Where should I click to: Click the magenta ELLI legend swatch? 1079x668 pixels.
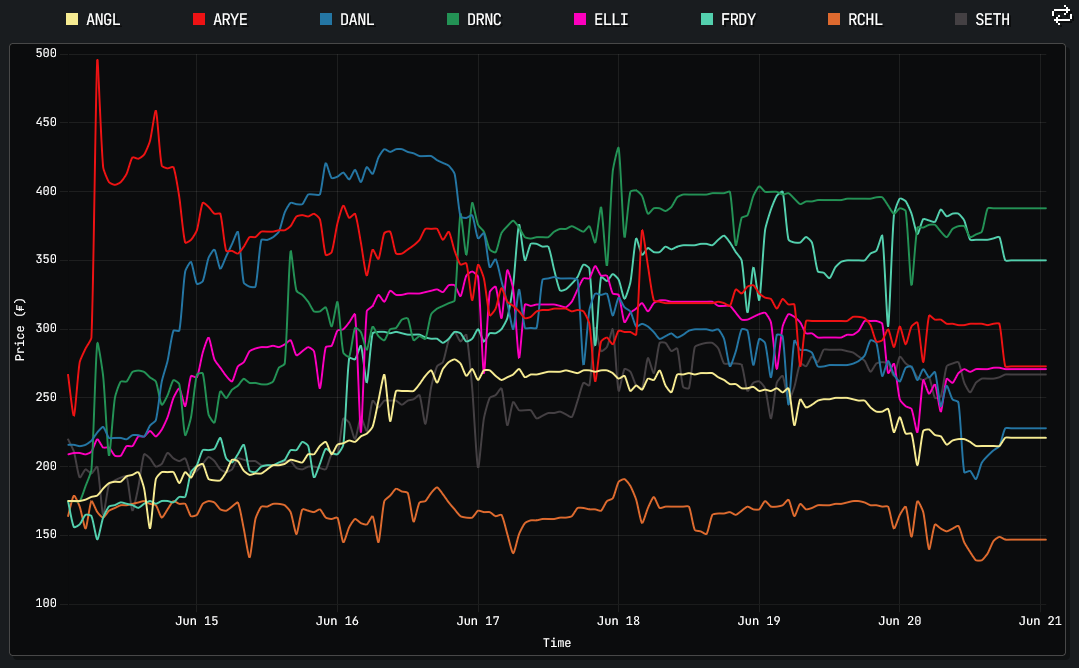click(580, 19)
